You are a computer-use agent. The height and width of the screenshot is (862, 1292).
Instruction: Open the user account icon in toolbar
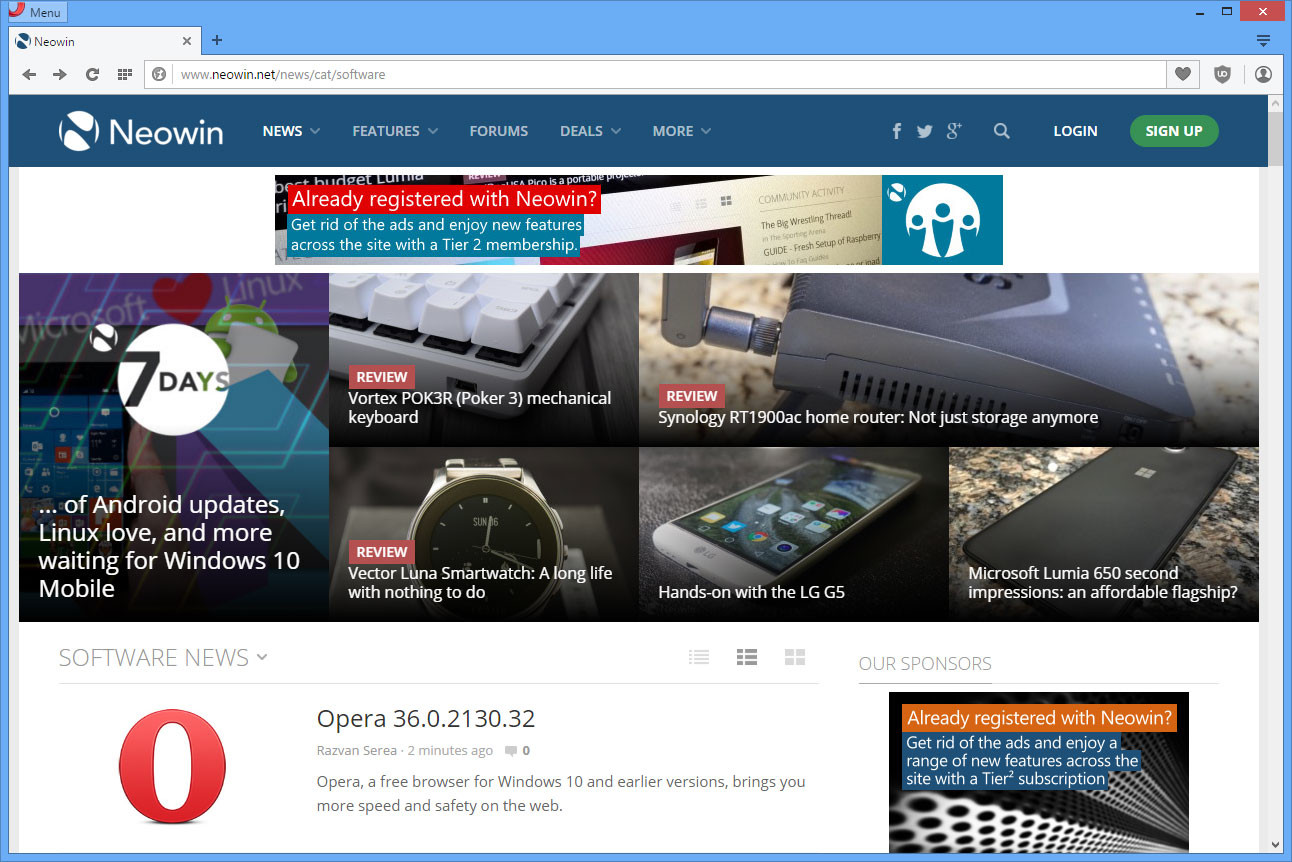pos(1263,74)
